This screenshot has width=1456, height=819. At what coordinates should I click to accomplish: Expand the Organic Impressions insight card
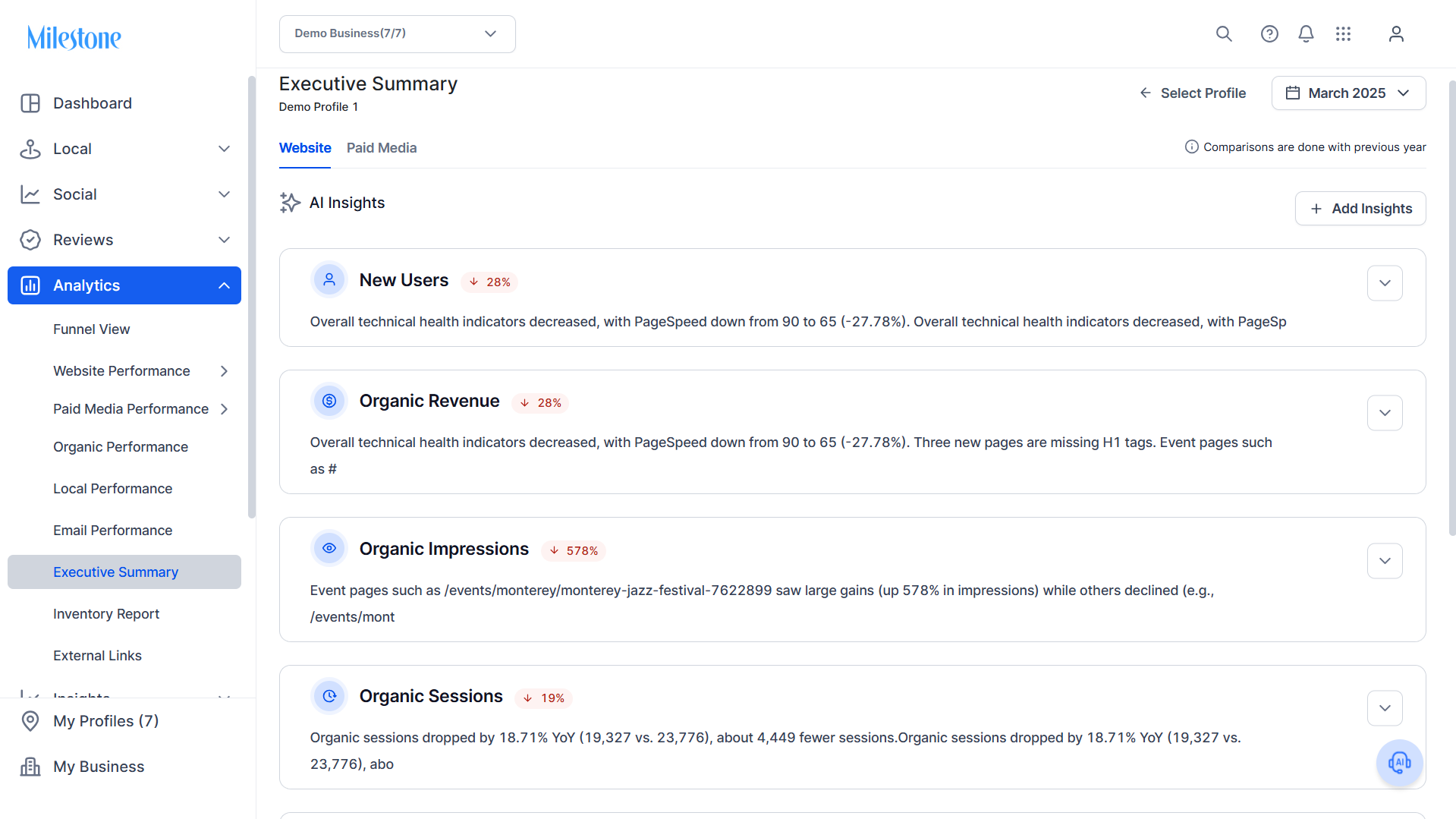(1385, 561)
